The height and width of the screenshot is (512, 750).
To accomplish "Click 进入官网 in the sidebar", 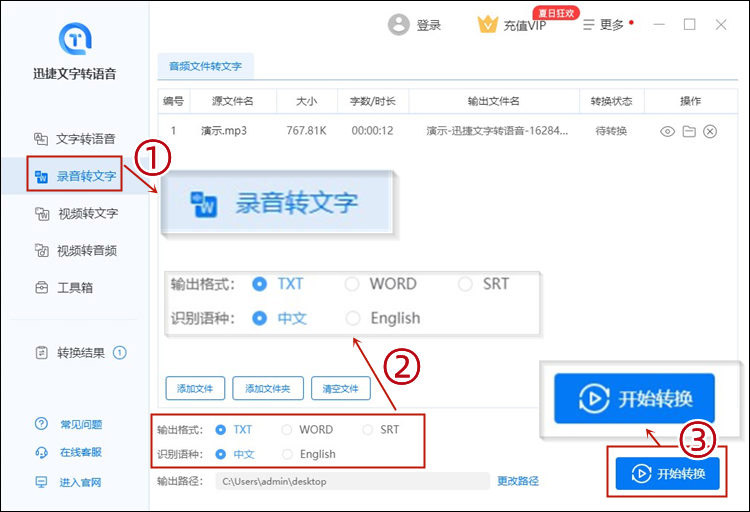I will (x=68, y=482).
